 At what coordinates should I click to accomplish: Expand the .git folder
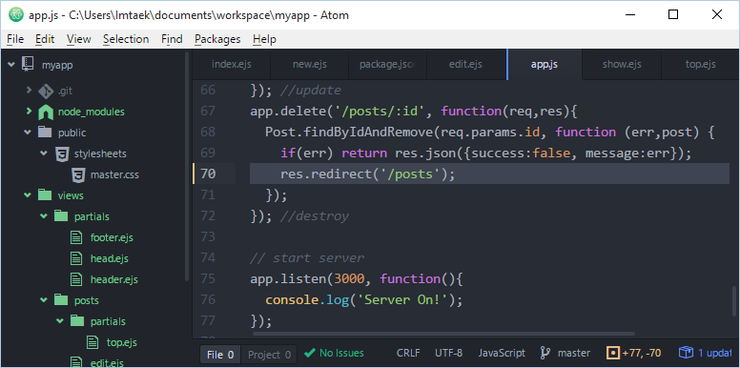point(29,91)
